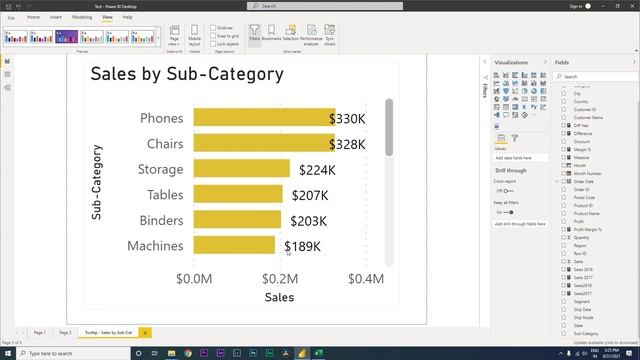Select the Q&A visual icon
Viewport: 640px width, 360px height.
(x=506, y=115)
